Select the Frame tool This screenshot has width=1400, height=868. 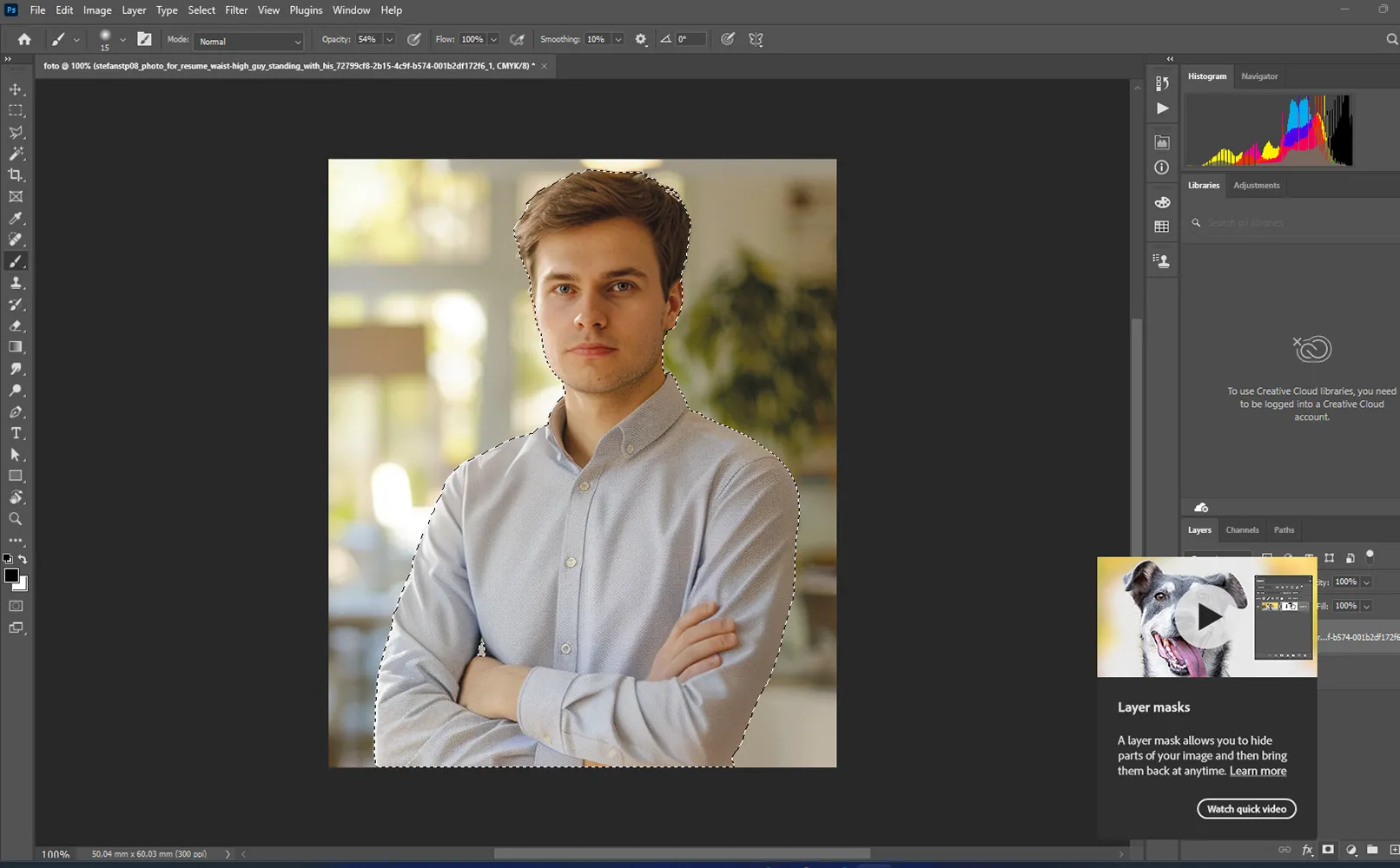[16, 197]
